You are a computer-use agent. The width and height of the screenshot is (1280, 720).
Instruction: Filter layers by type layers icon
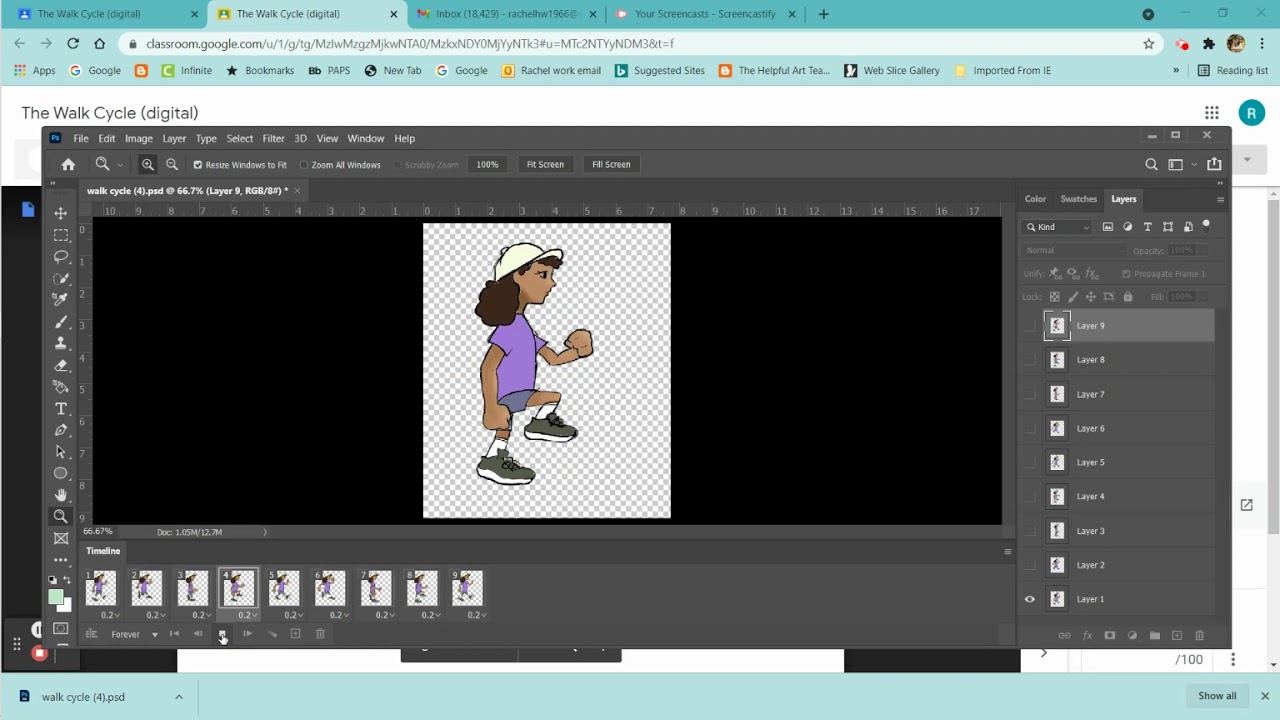pos(1148,227)
